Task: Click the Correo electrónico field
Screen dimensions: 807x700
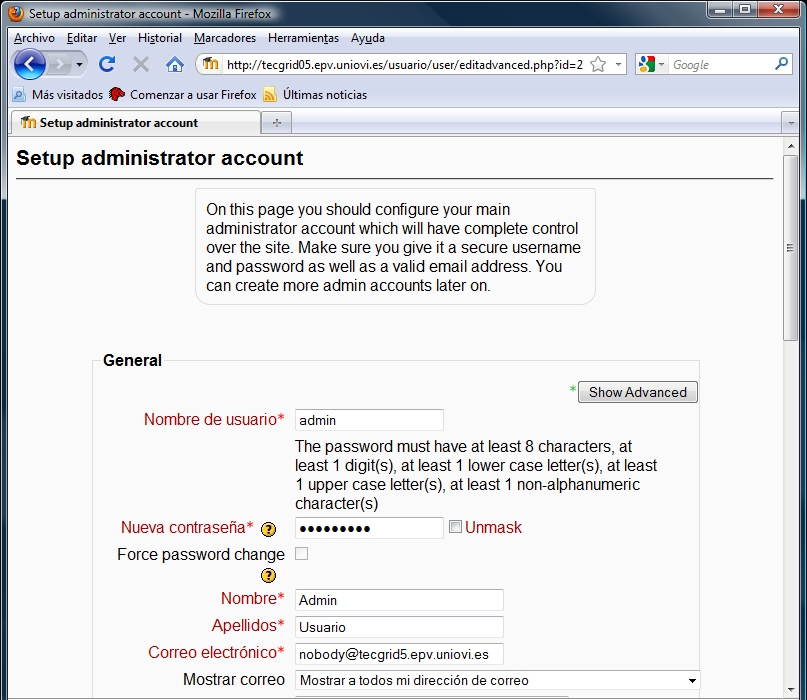Action: click(x=399, y=654)
